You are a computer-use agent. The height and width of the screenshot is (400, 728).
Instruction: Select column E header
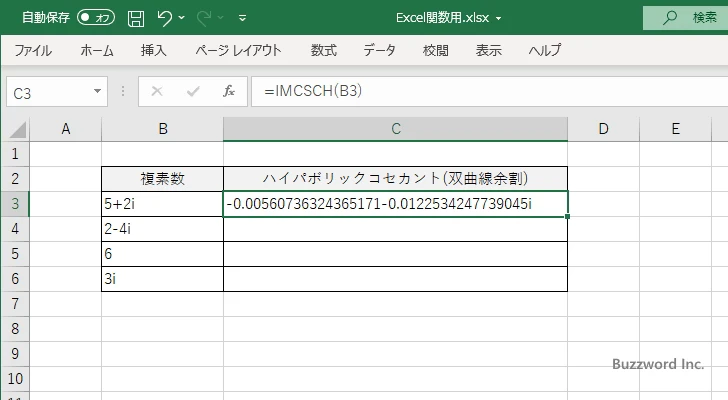tap(675, 129)
